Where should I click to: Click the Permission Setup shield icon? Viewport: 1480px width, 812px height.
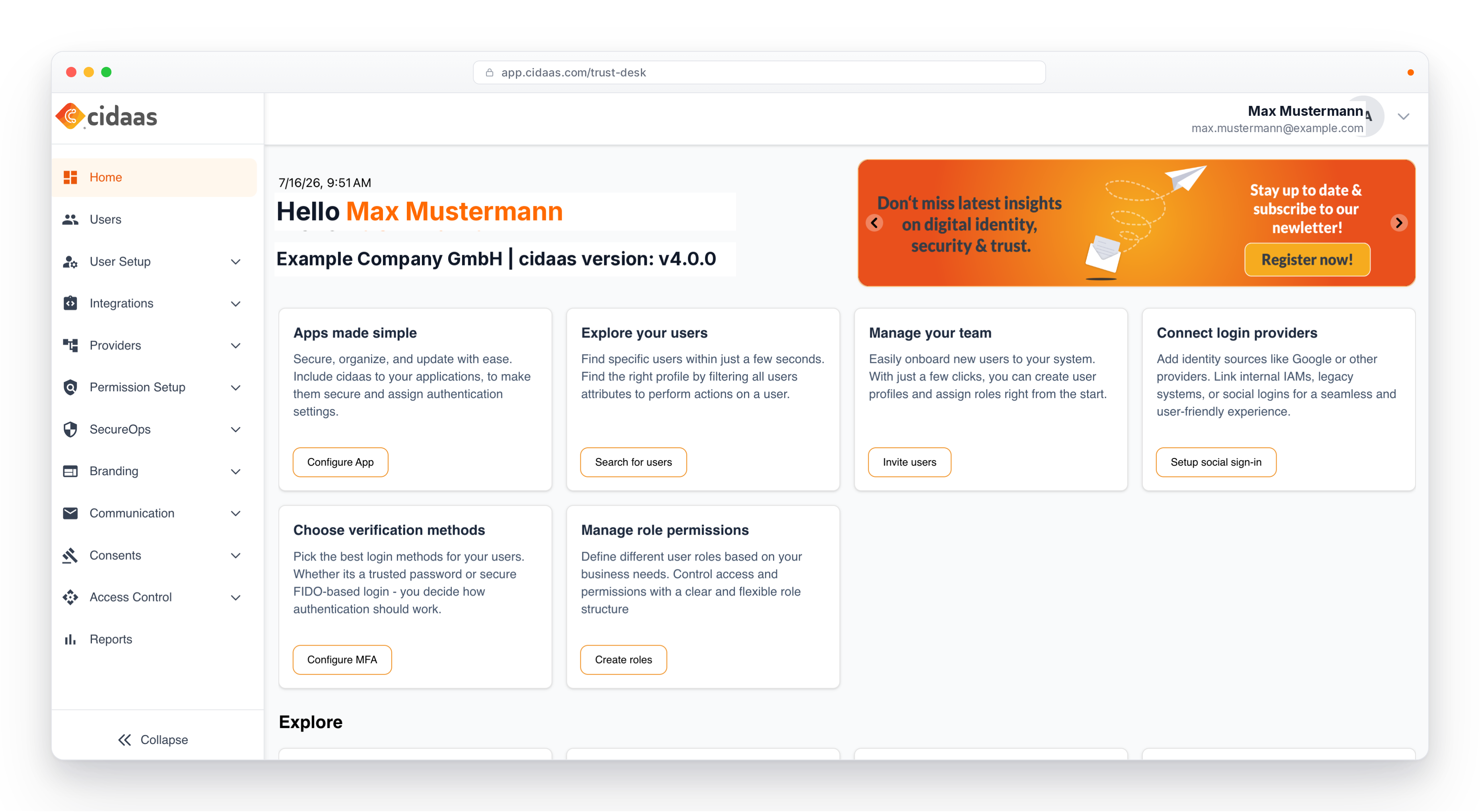coord(70,387)
